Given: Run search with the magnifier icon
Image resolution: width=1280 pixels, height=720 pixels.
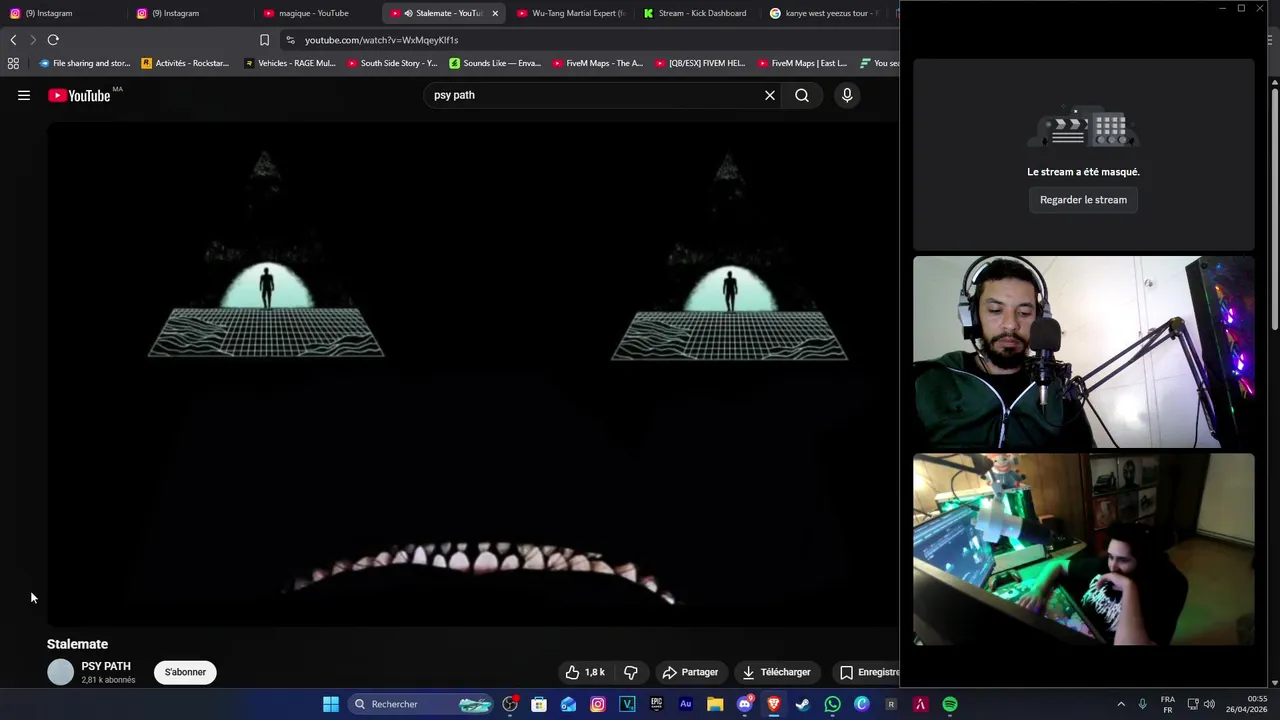Looking at the screenshot, I should coord(802,95).
